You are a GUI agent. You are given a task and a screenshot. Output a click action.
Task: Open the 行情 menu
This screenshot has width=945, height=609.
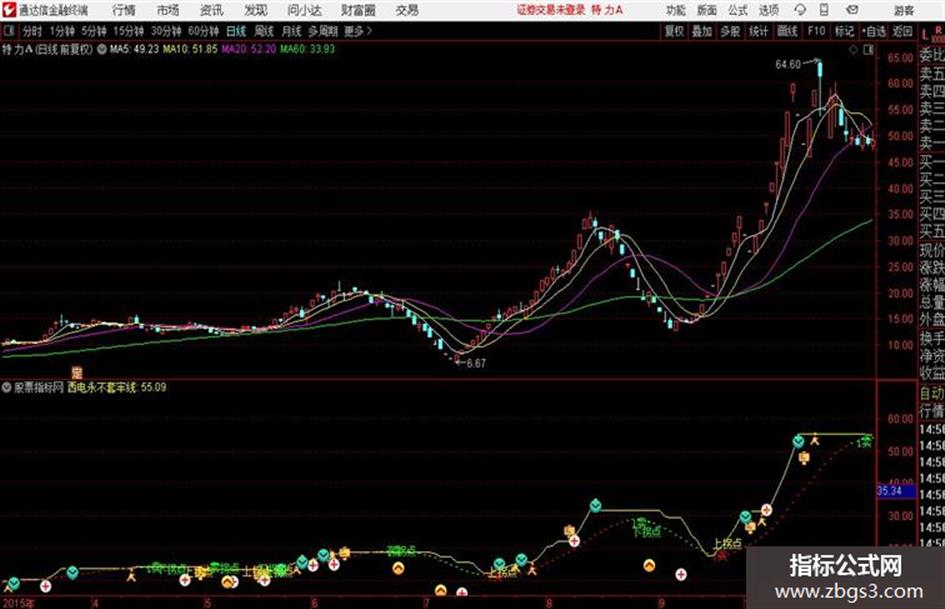tap(124, 10)
